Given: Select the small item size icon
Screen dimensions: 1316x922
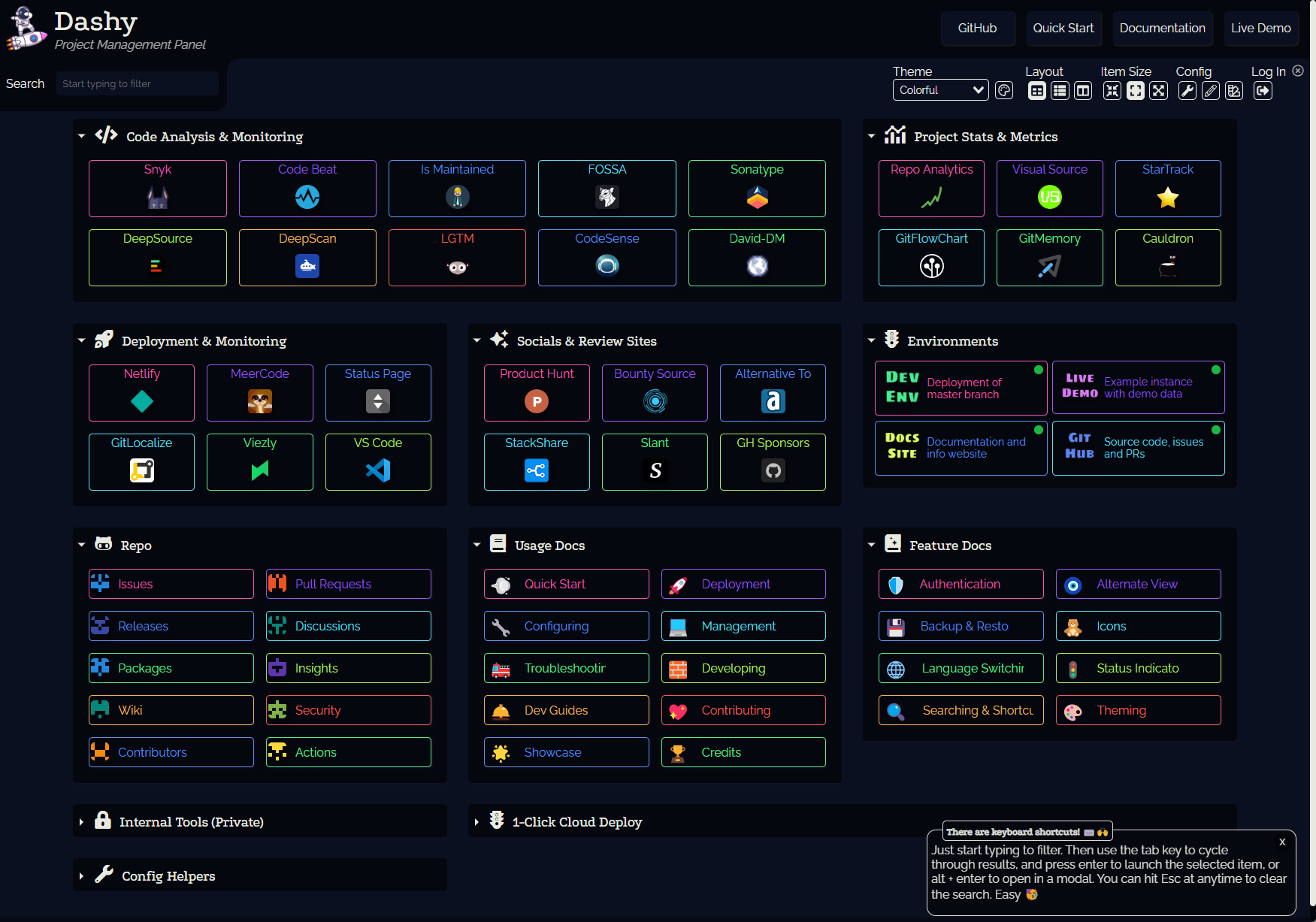Looking at the screenshot, I should (x=1112, y=90).
